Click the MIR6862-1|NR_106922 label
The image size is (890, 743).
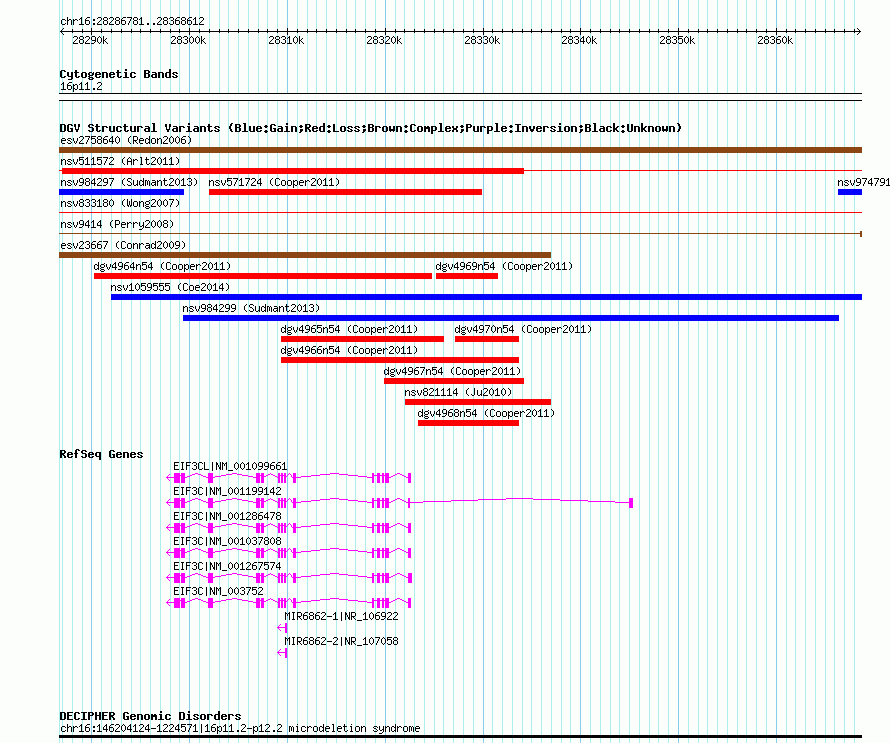[341, 616]
